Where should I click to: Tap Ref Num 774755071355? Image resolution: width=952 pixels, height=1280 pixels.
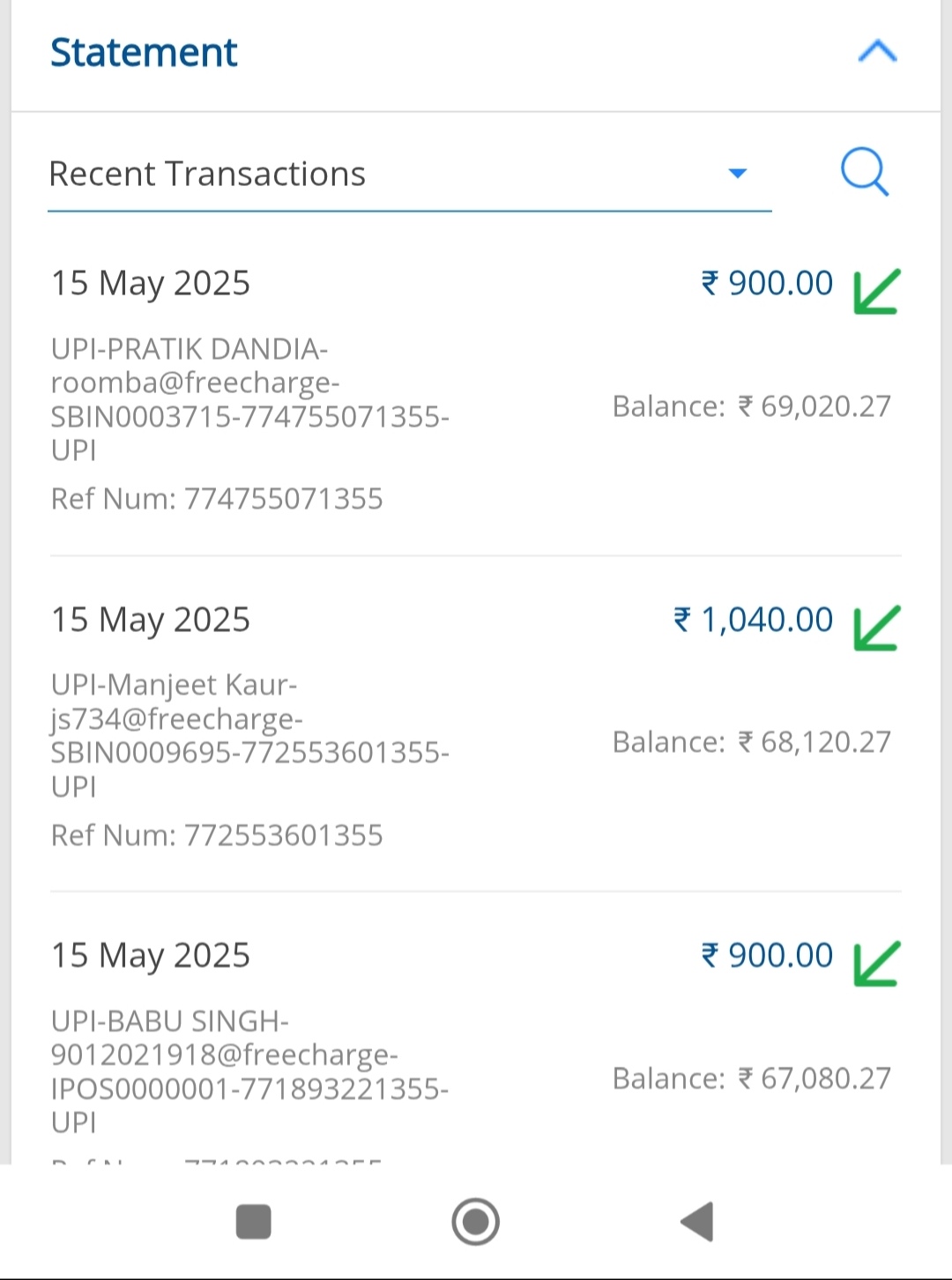tap(217, 499)
